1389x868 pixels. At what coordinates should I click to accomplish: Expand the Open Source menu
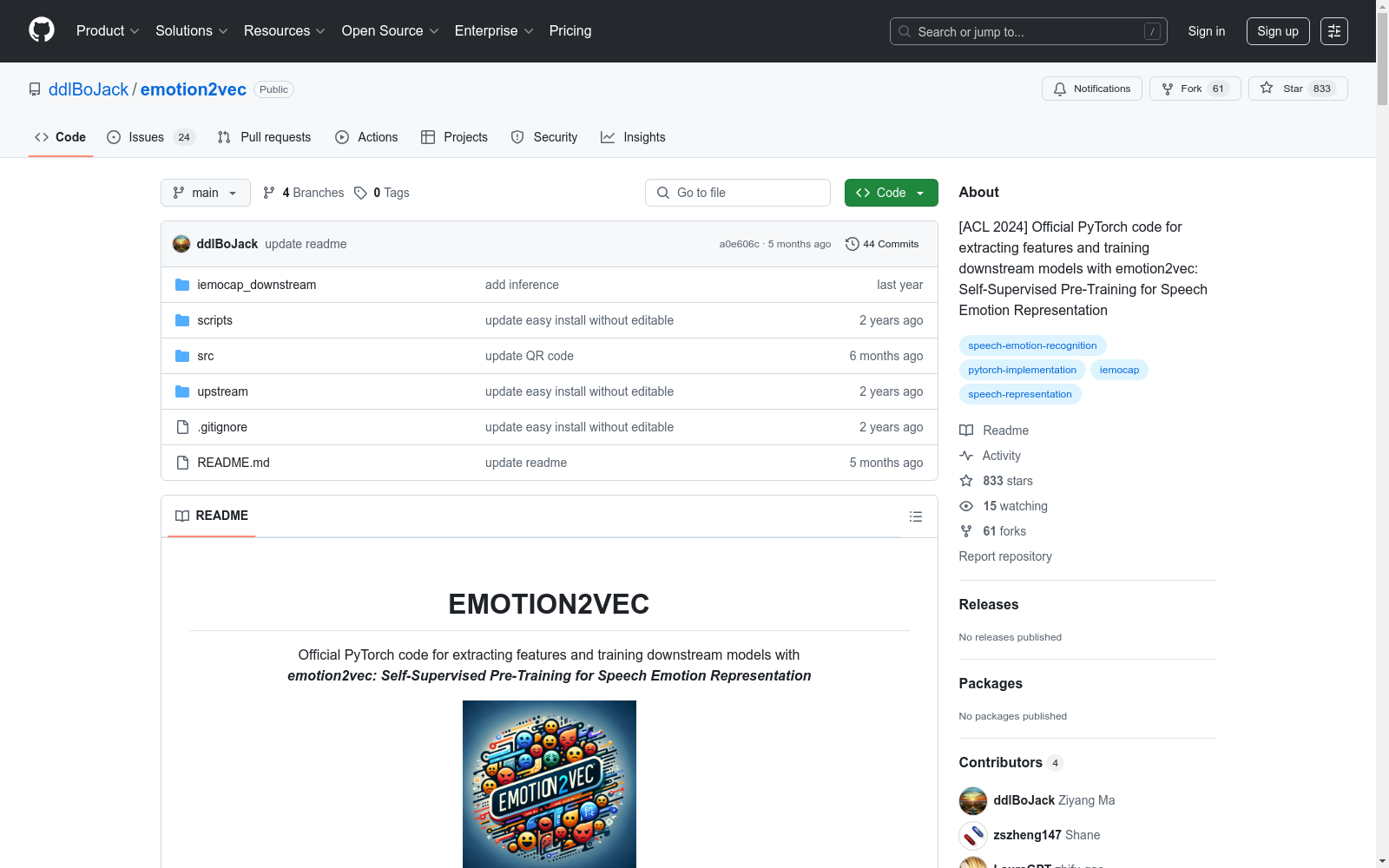pos(390,31)
